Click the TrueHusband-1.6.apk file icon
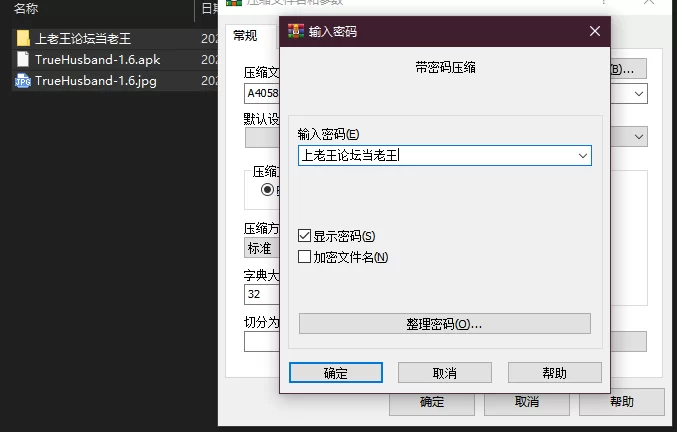677x432 pixels. tap(23, 60)
